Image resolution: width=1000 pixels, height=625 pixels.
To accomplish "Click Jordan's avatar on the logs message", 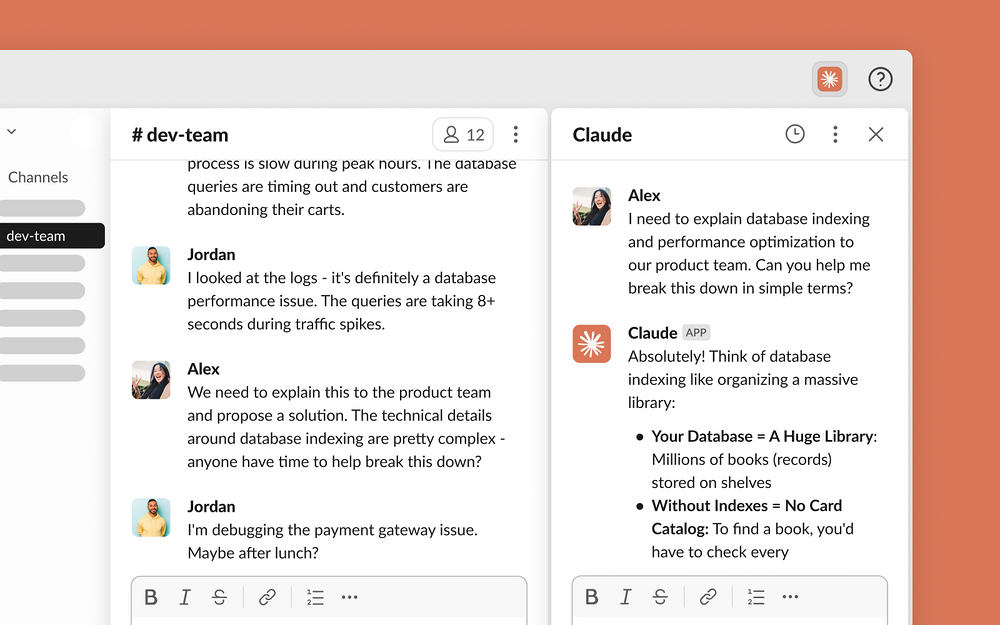I will tap(151, 265).
